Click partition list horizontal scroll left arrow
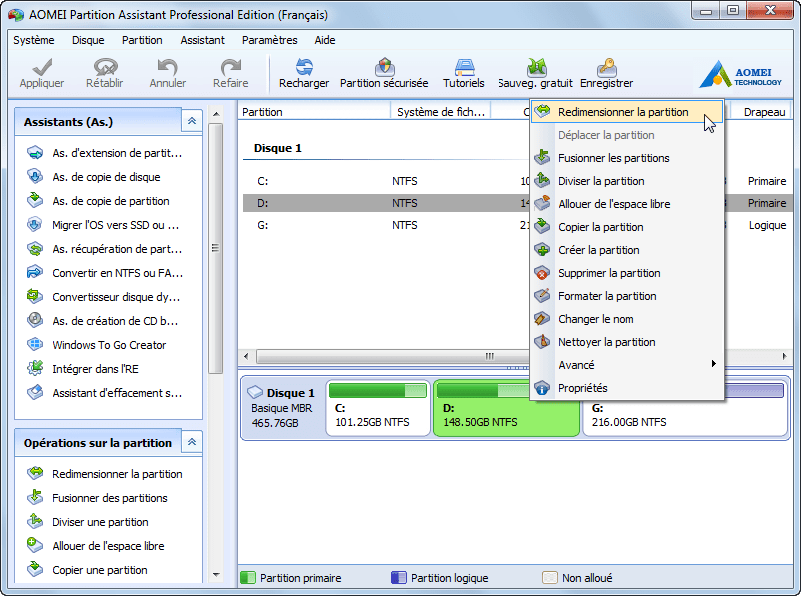 [x=246, y=356]
